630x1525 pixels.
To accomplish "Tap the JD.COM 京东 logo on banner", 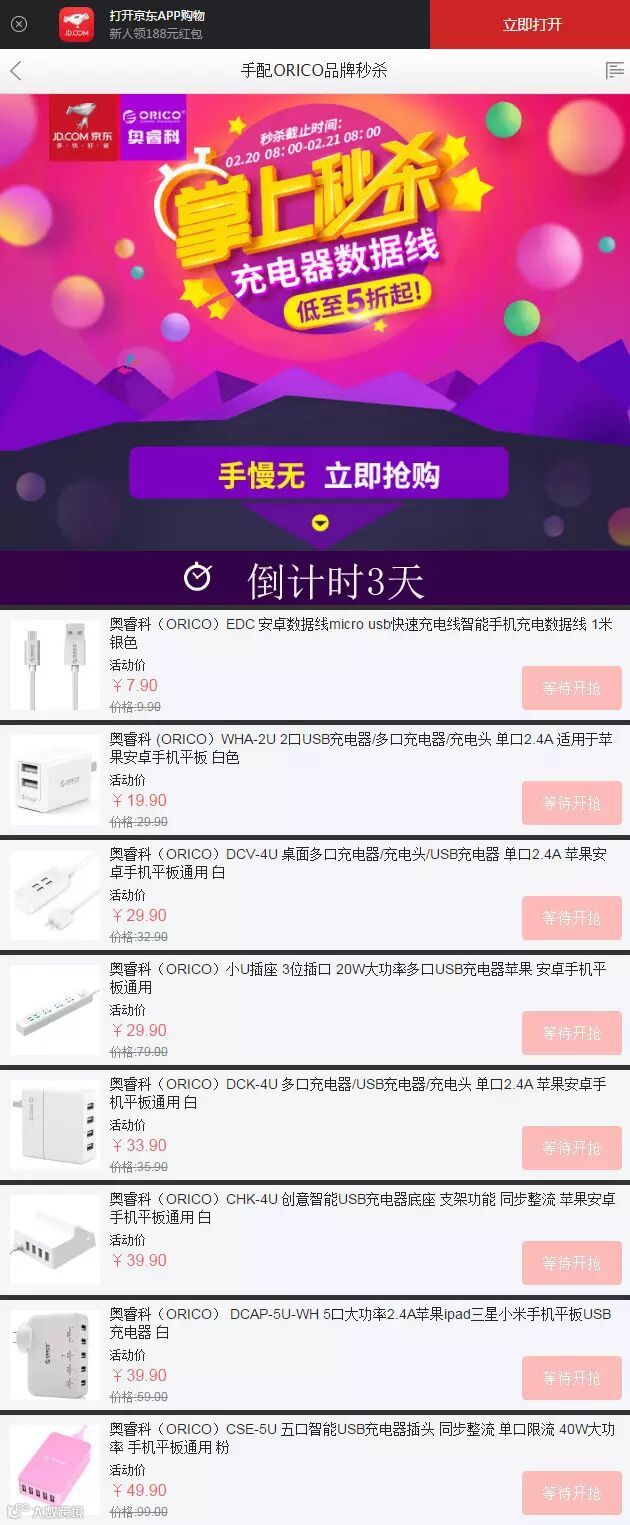I will tap(84, 127).
